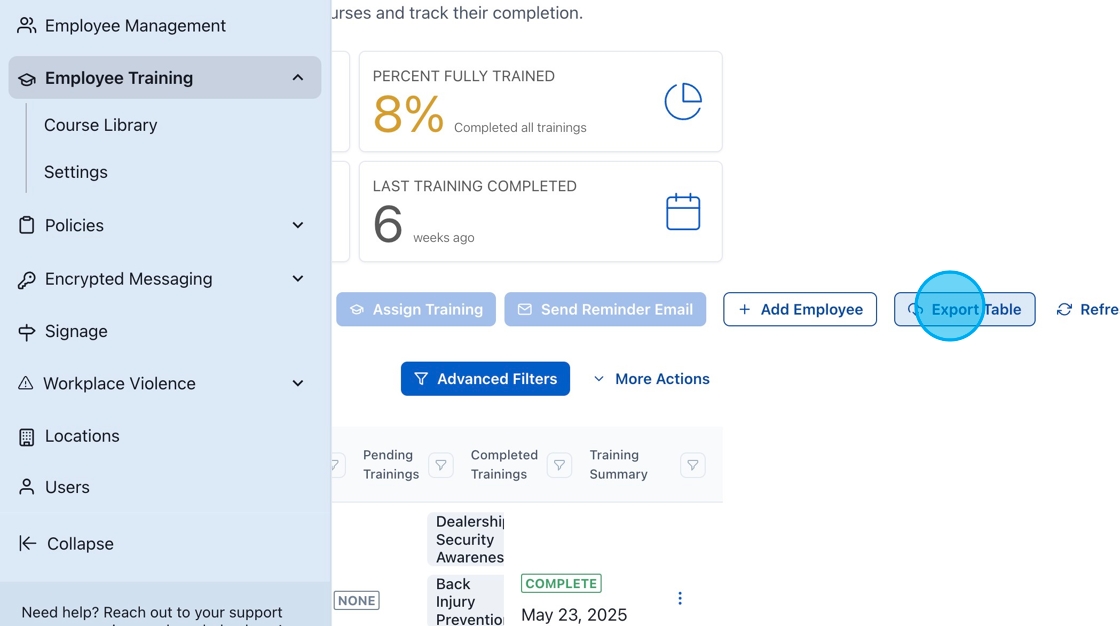Screen dimensions: 1120x626
Task: Open Settings under Employee Training
Action: [75, 171]
